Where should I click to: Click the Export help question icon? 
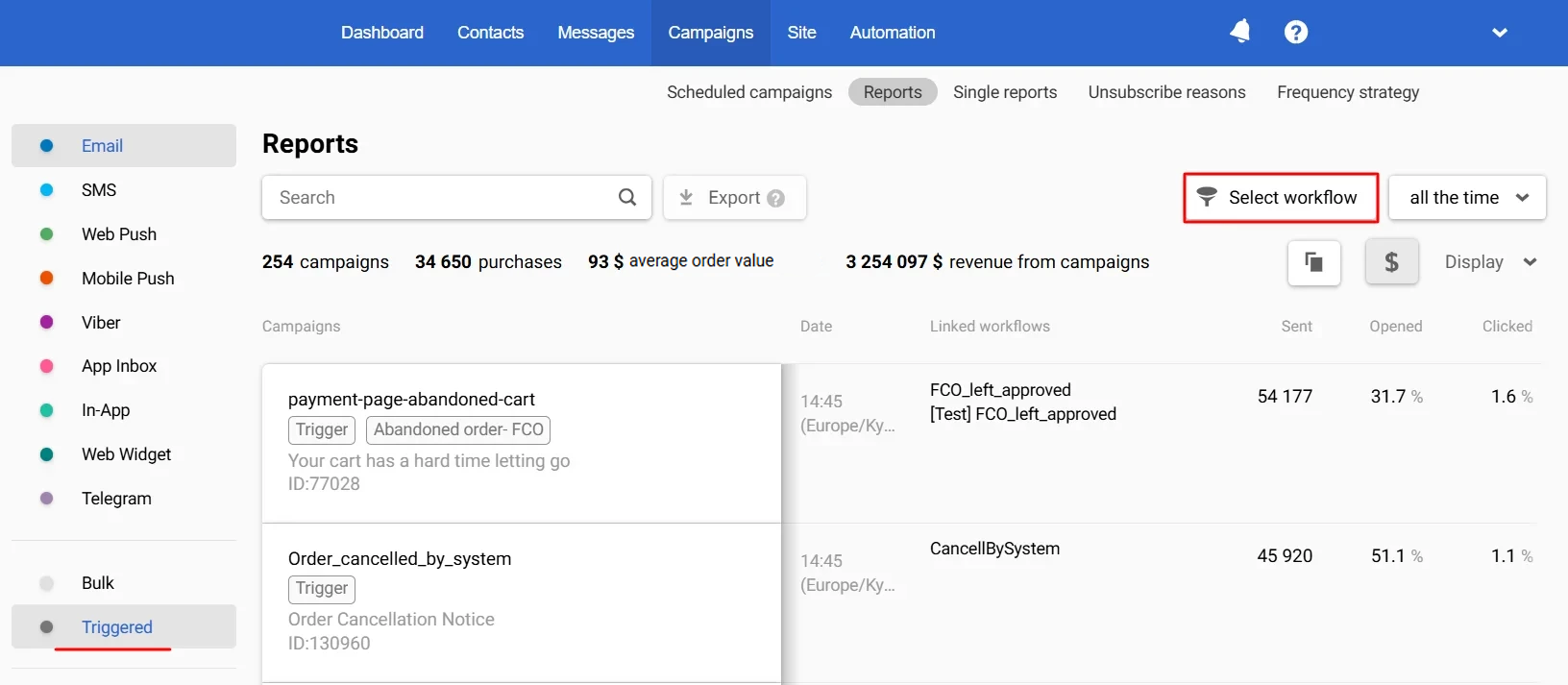(x=776, y=198)
